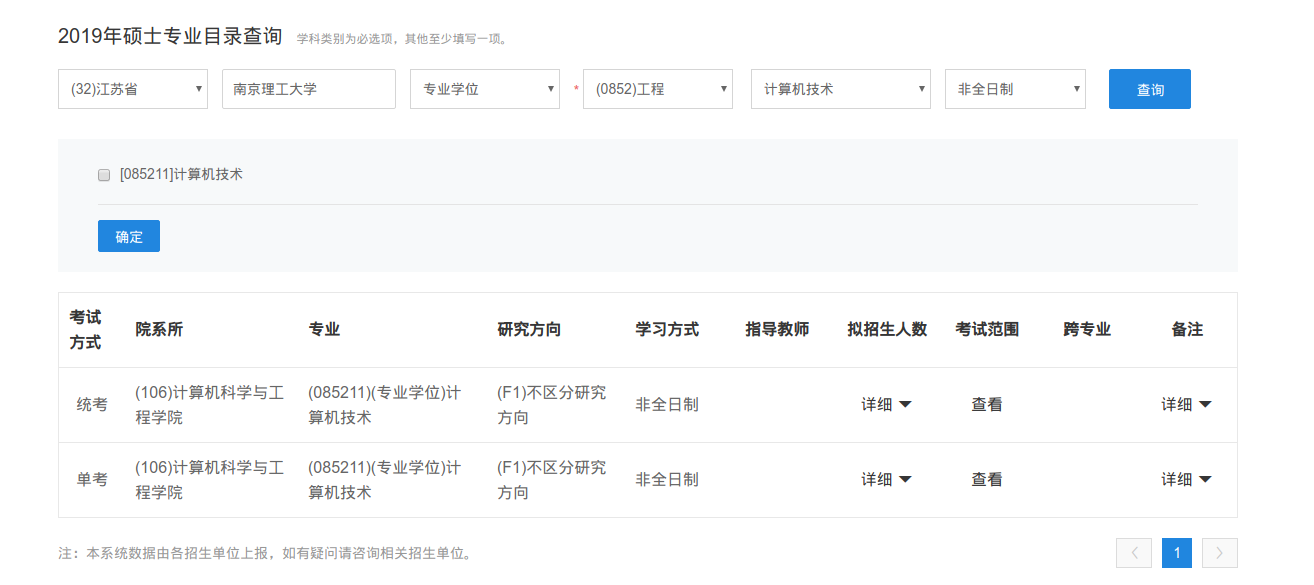
Task: Check the [085211]计算机技术 checkbox
Action: click(104, 175)
